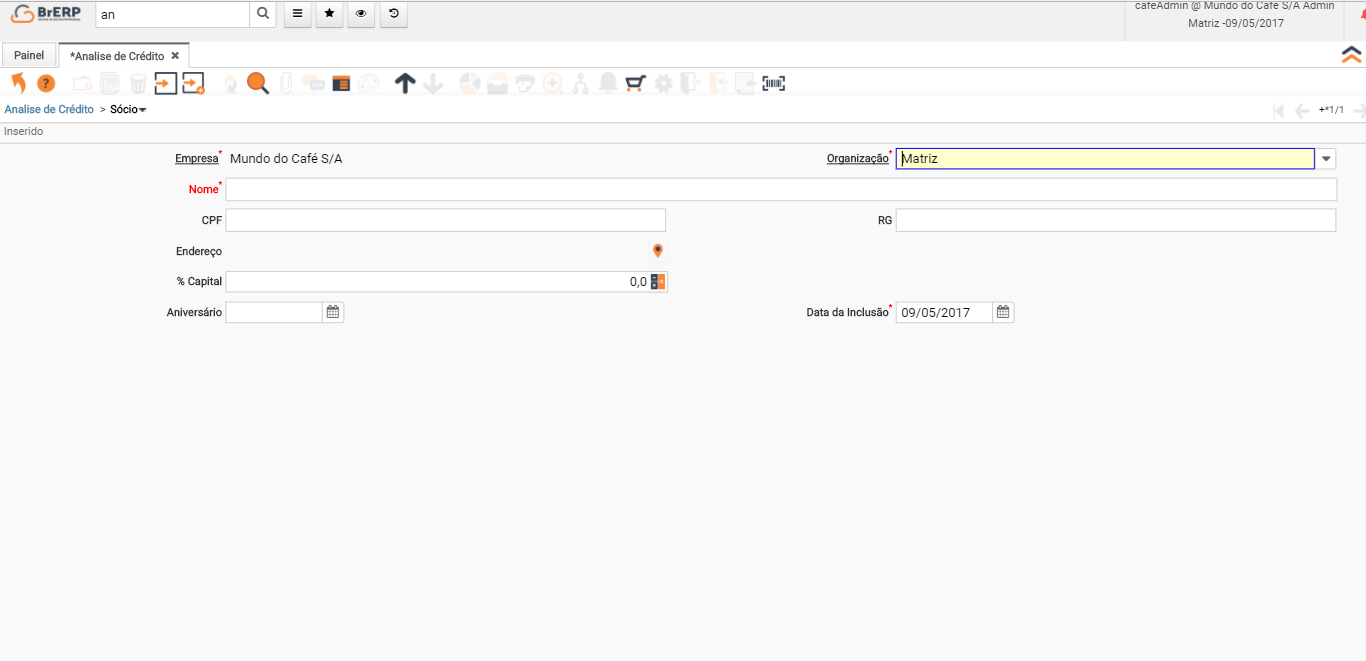
Task: Click the Analise de Crédito breadcrumb link
Action: pos(49,109)
